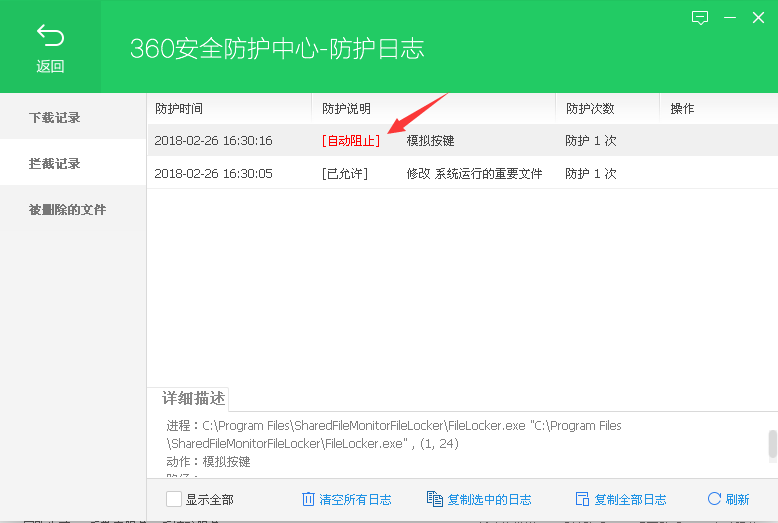Click 修改 系统运行的重要文件 description
The image size is (778, 523).
pos(474,174)
